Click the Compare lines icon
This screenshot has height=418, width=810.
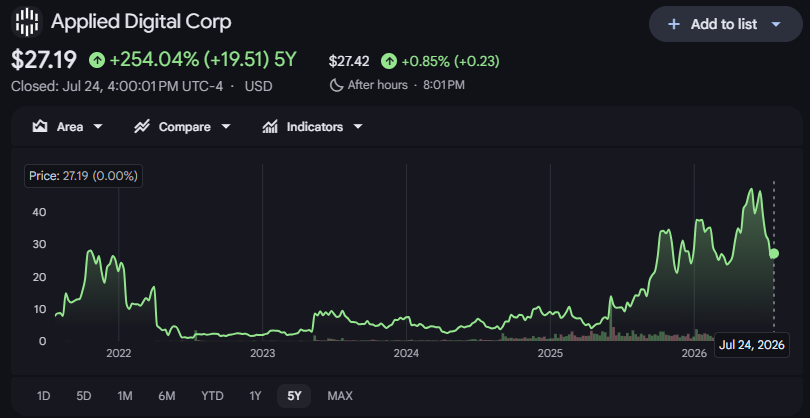tap(142, 127)
